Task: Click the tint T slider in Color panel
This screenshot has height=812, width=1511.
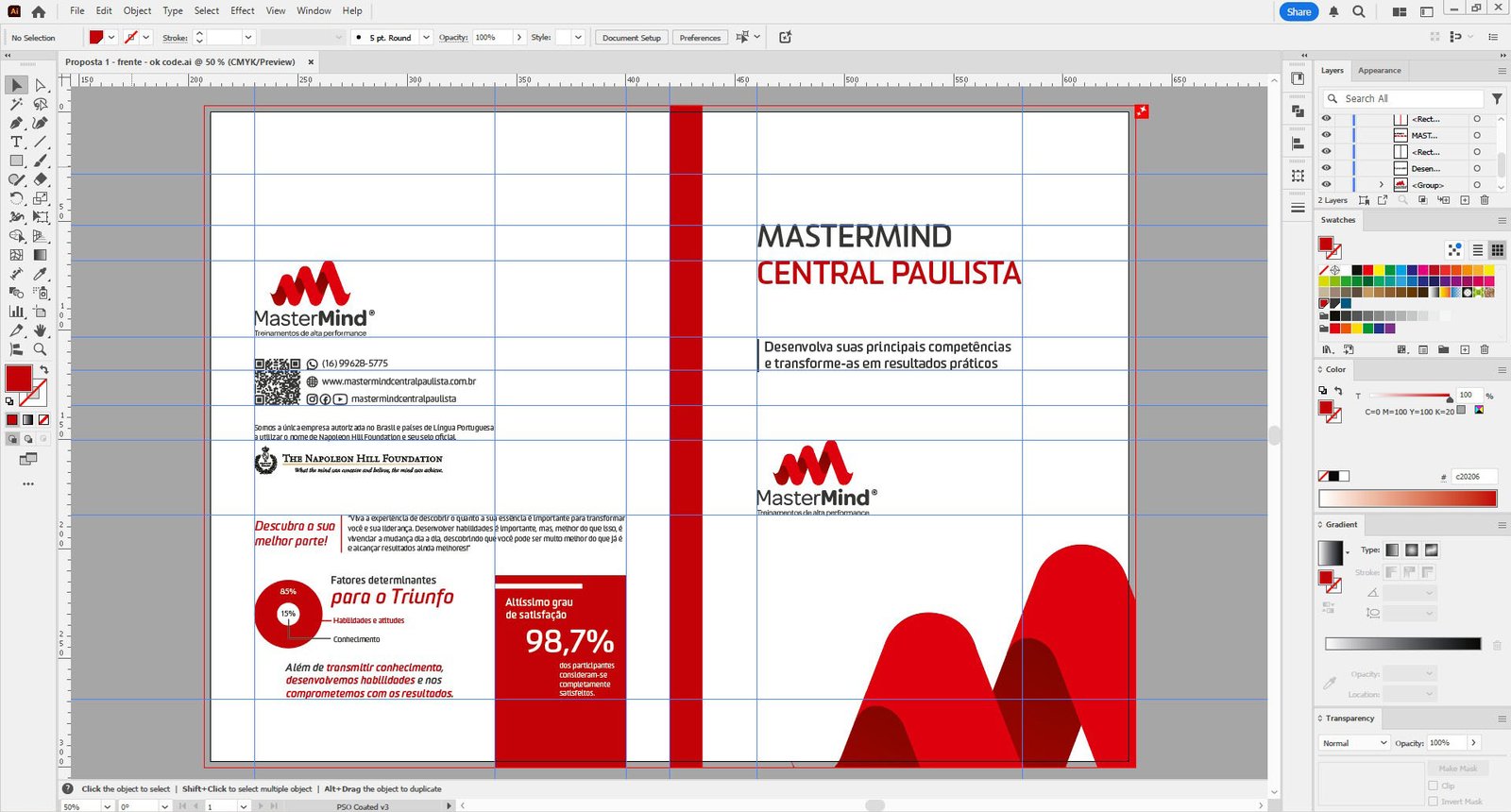Action: coord(1410,396)
